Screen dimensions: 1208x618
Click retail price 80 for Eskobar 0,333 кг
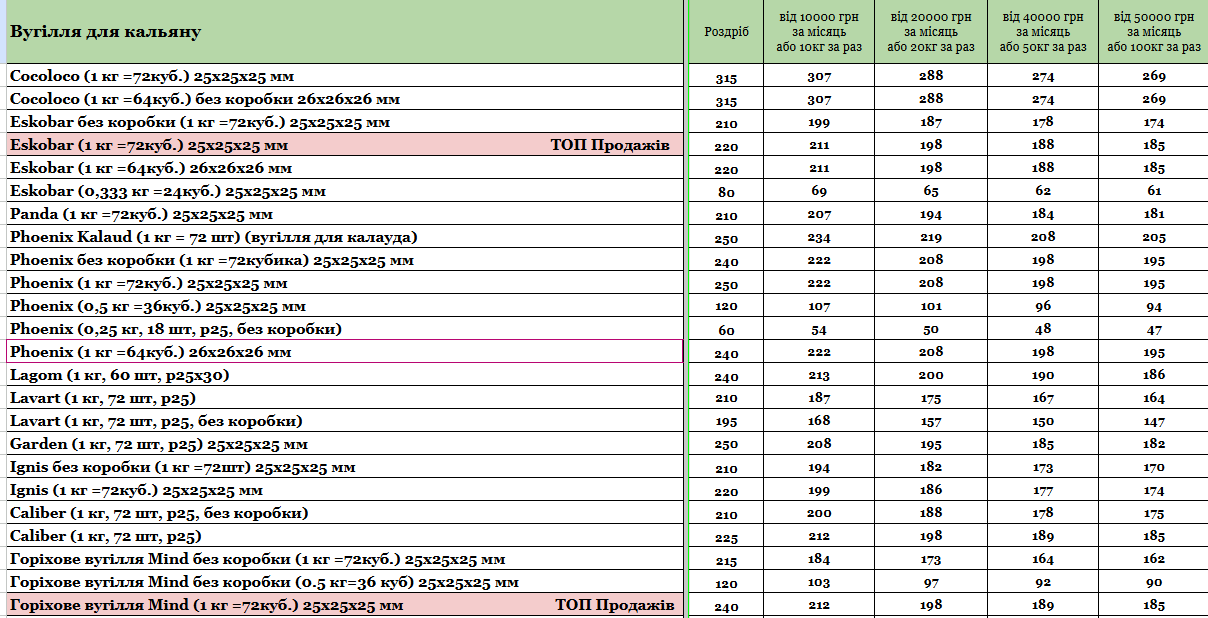pos(726,192)
